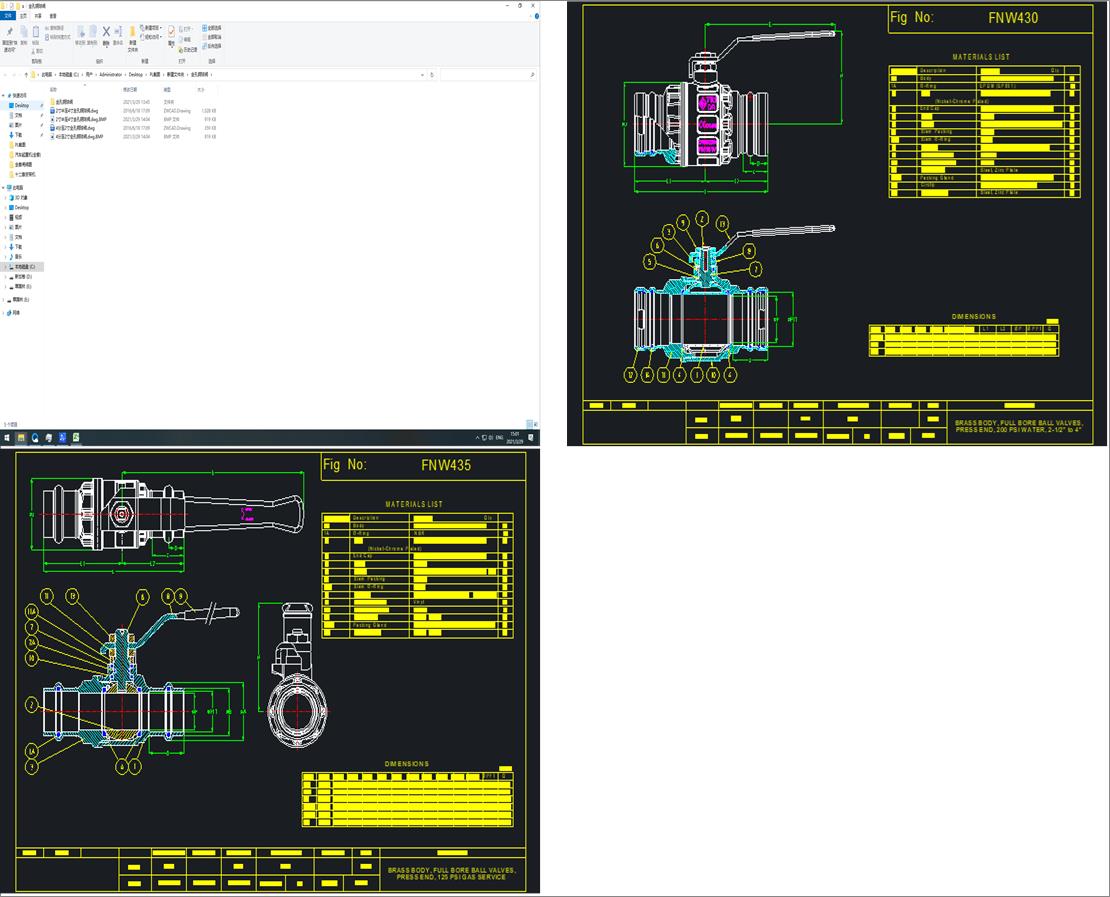This screenshot has width=1110, height=897.
Task: Click the FNW435 figure number in drawing
Action: coord(446,465)
